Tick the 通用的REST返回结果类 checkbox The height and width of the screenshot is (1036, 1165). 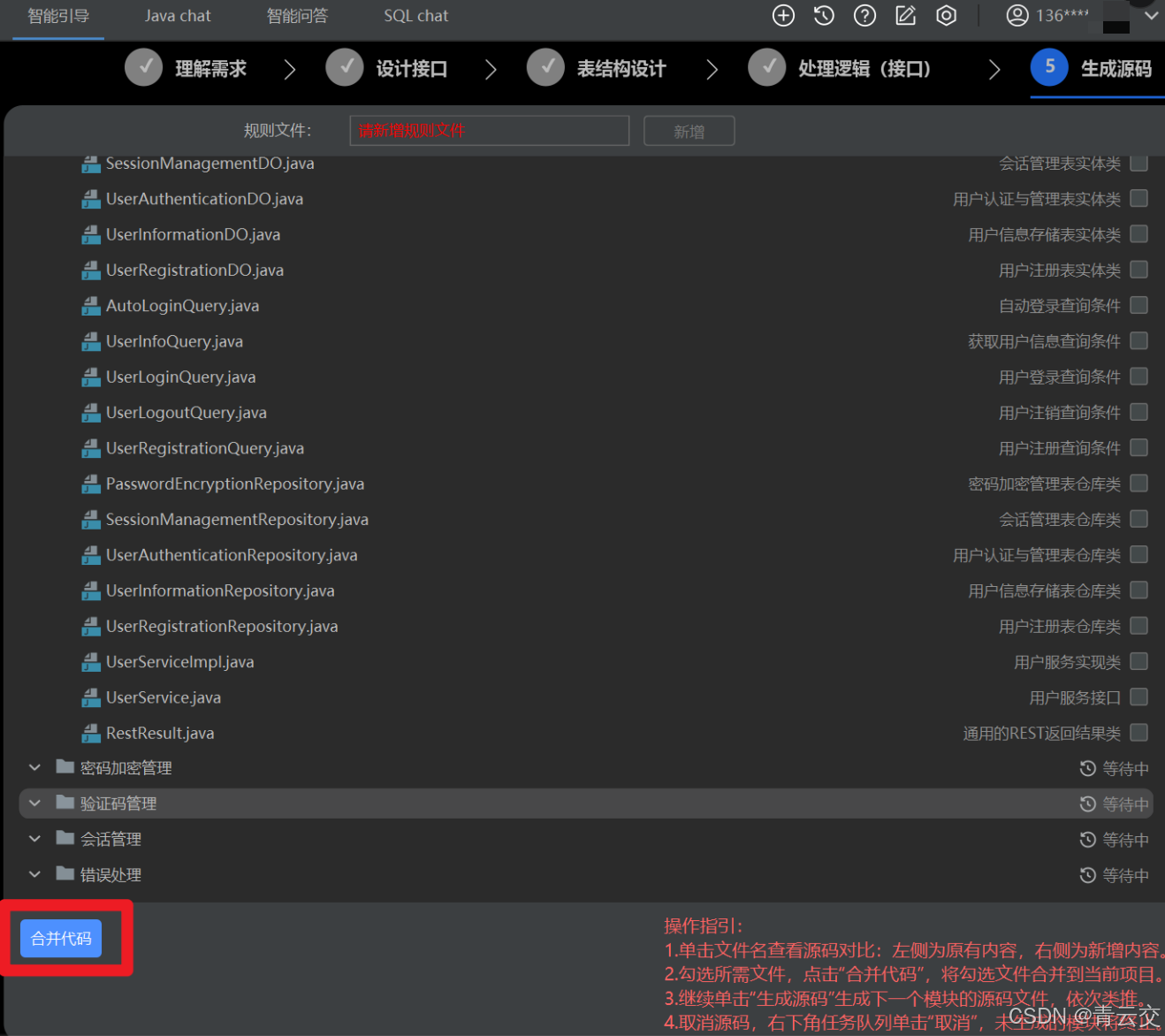point(1139,733)
